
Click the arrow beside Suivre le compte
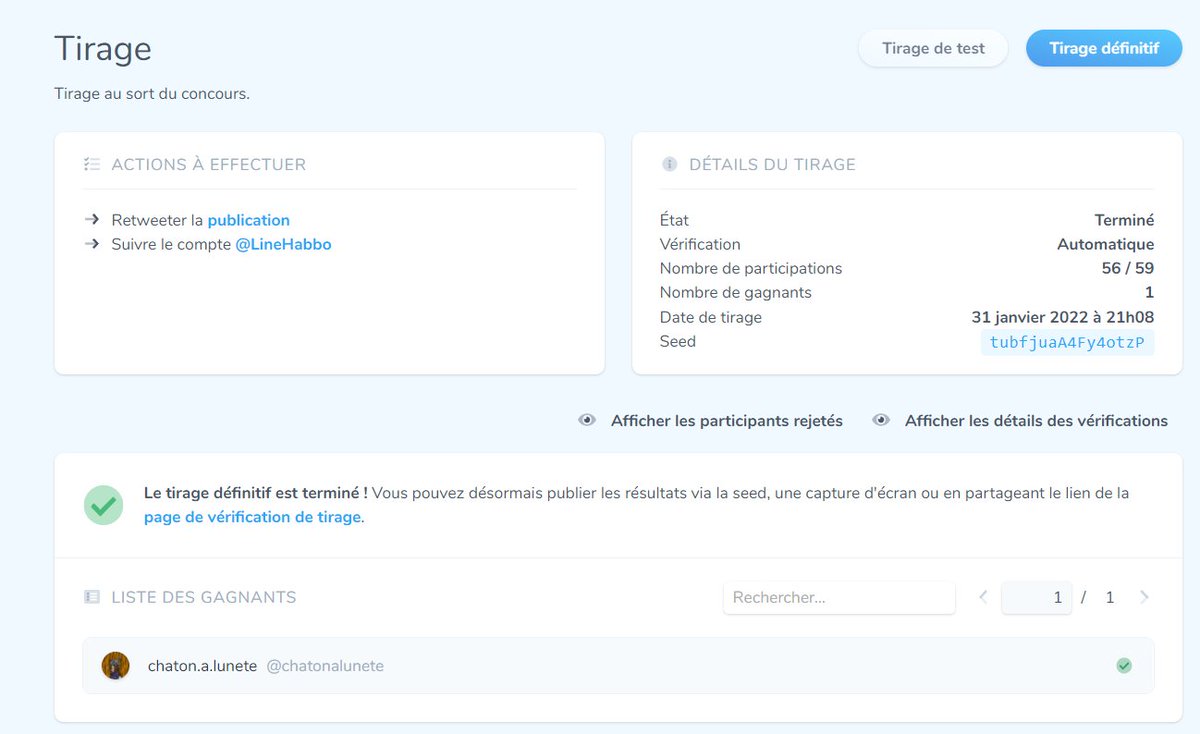92,244
